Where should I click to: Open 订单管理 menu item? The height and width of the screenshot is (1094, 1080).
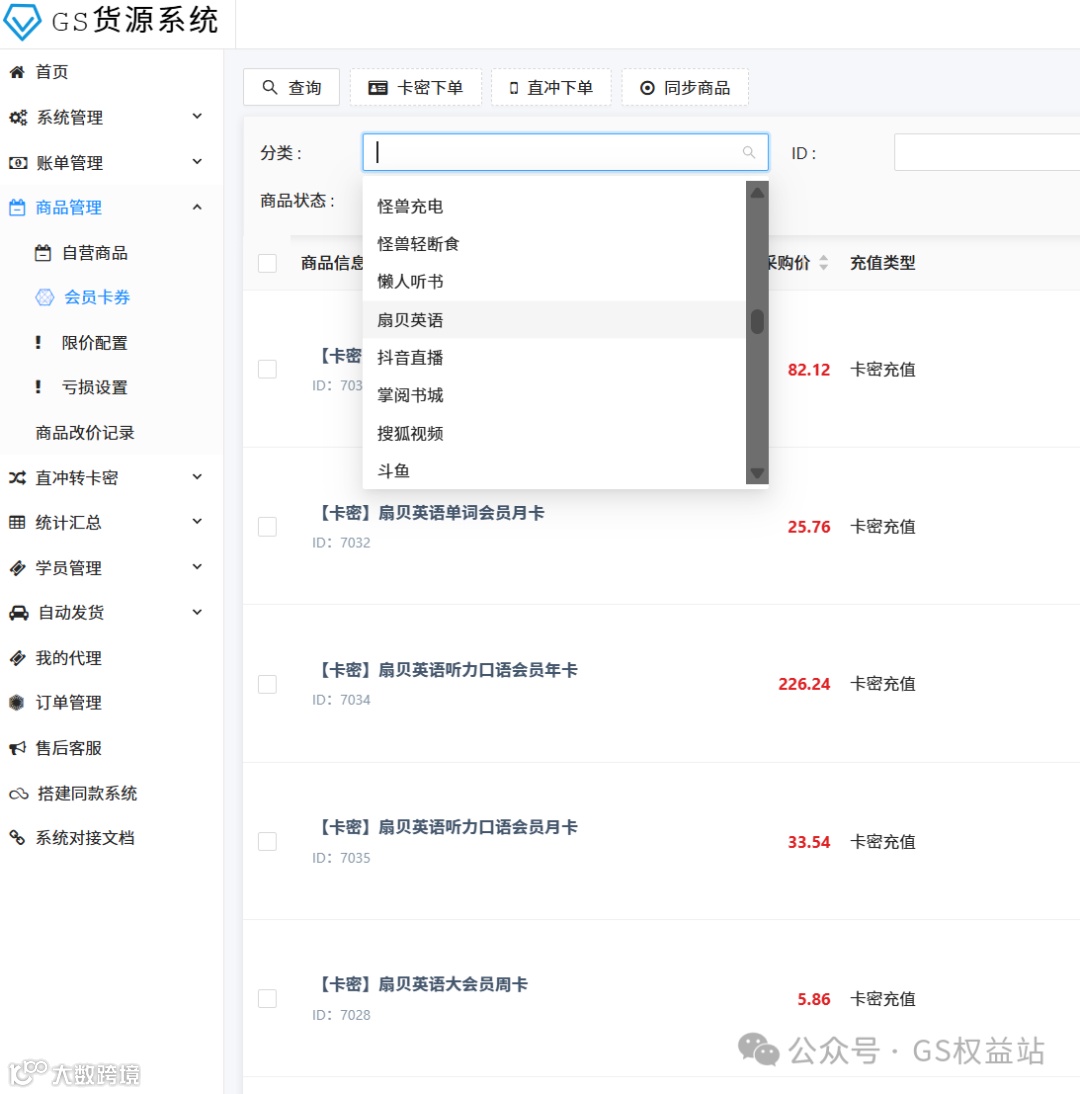pos(68,703)
